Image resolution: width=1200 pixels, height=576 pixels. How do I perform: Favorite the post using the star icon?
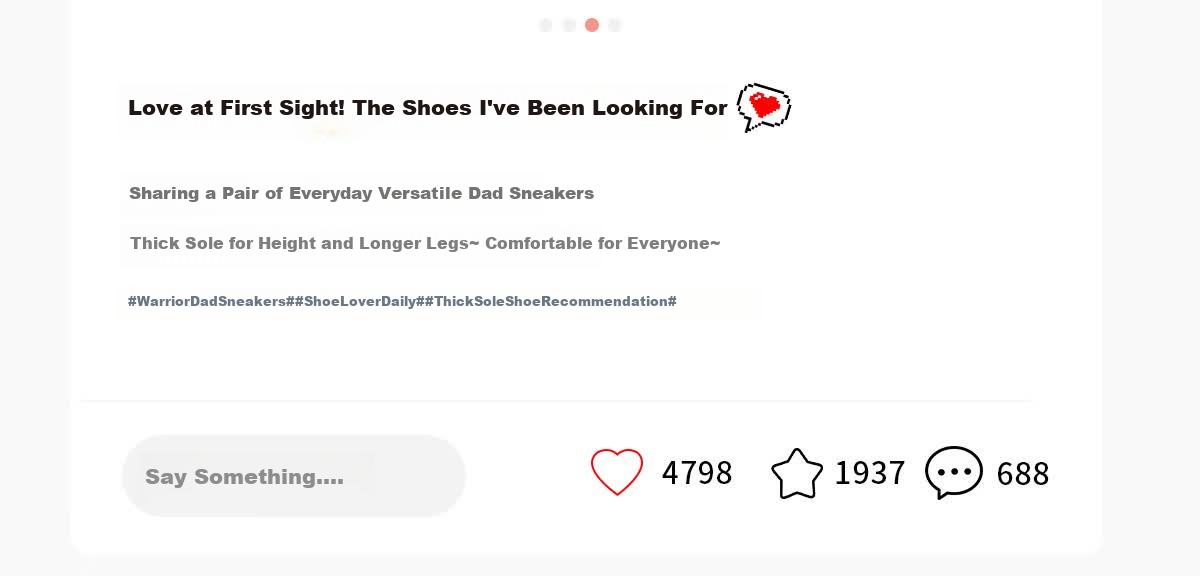click(797, 473)
